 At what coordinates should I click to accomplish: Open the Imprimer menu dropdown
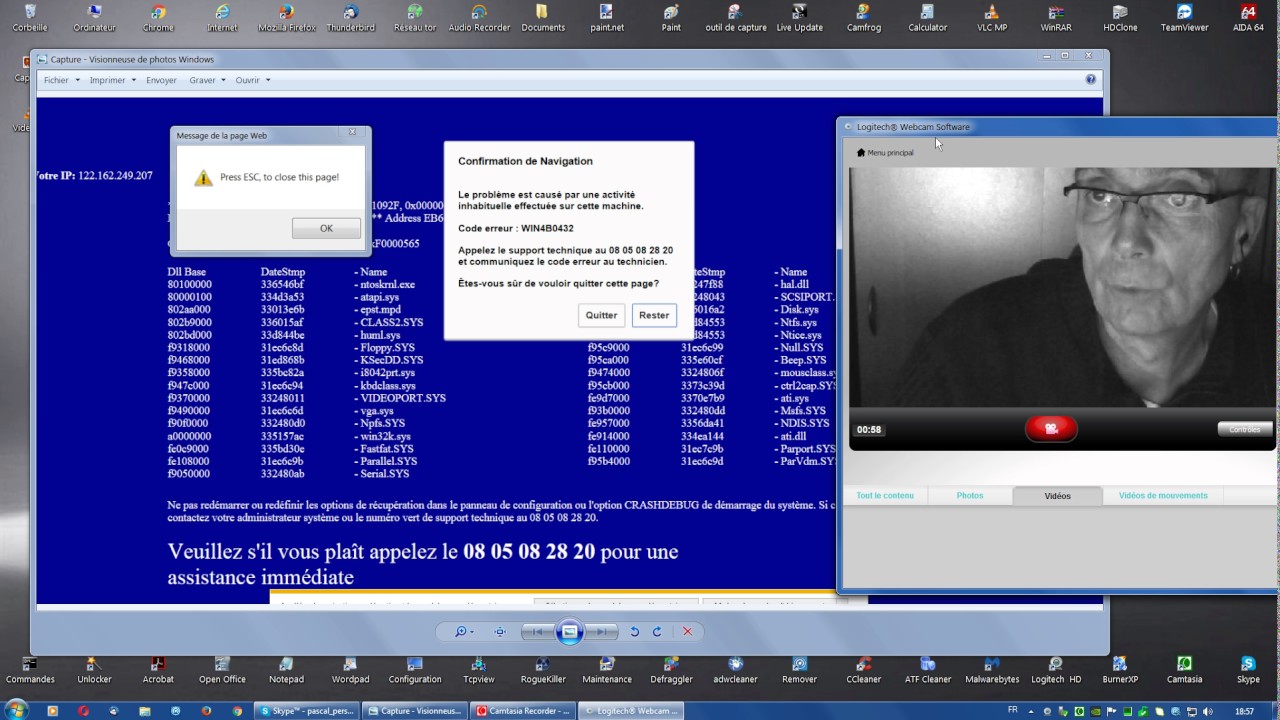[112, 80]
